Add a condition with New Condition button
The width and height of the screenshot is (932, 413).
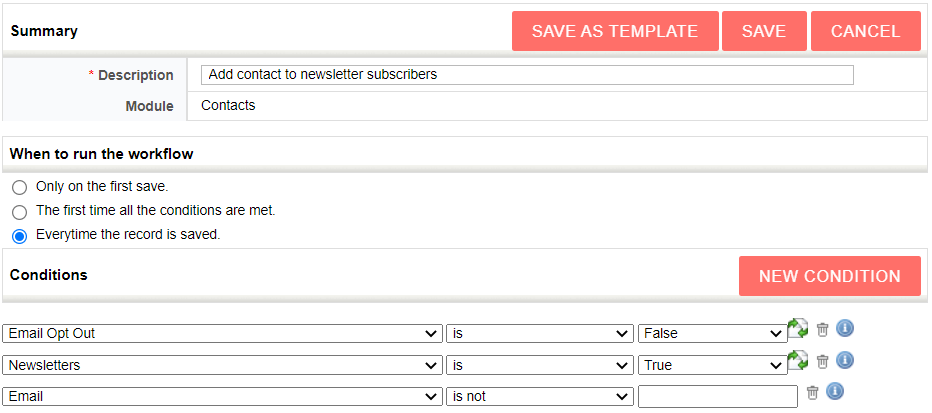(829, 276)
